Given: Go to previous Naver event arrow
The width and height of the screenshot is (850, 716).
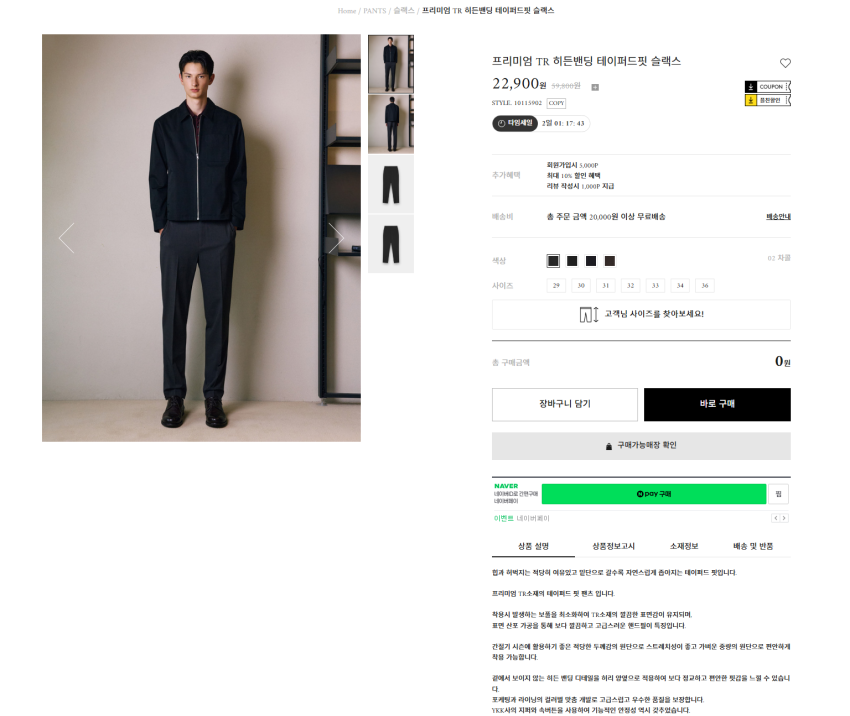Looking at the screenshot, I should [776, 518].
